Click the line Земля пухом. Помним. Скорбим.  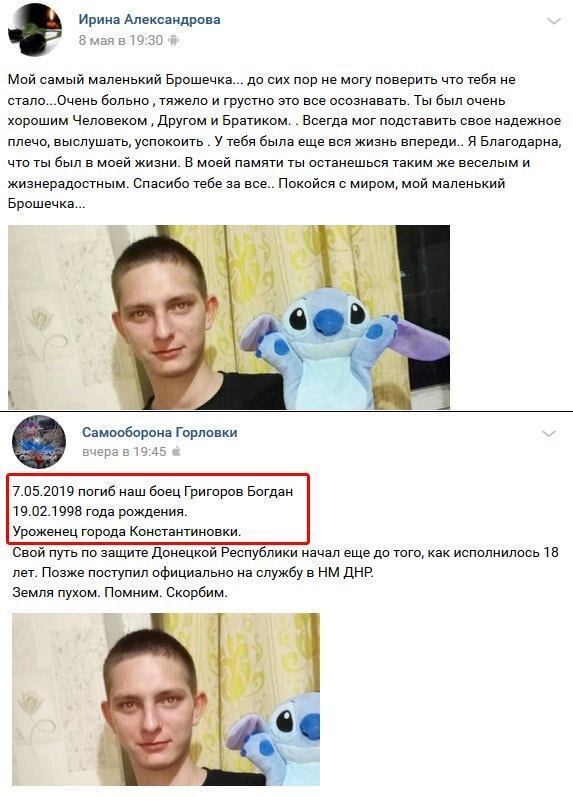[120, 593]
